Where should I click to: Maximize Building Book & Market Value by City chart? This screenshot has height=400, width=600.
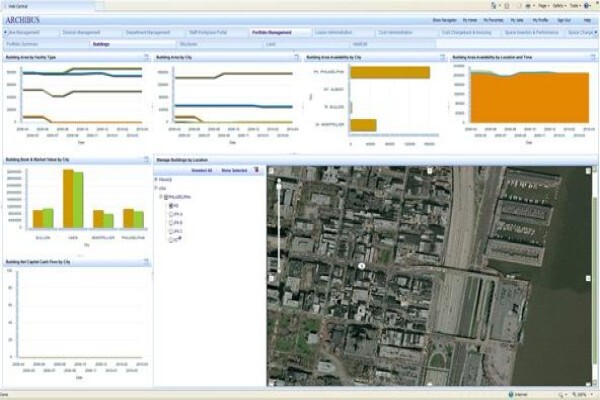point(146,159)
